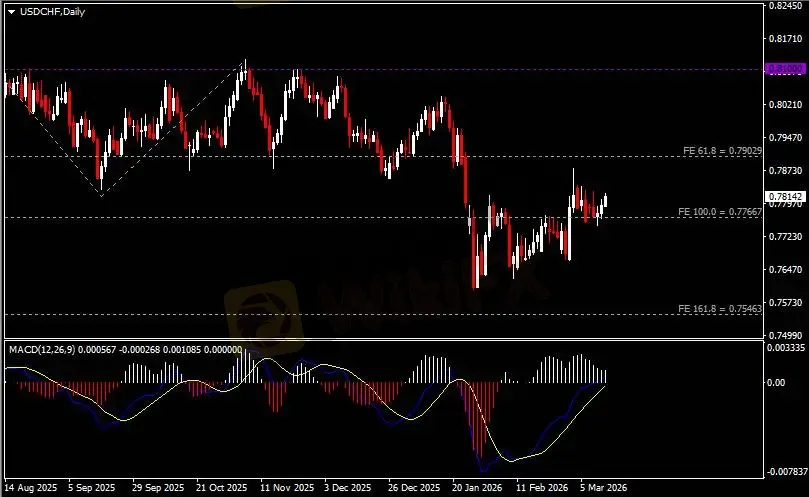Click the MACD scale value 0.003335
Image resolution: width=809 pixels, height=497 pixels.
[x=786, y=348]
